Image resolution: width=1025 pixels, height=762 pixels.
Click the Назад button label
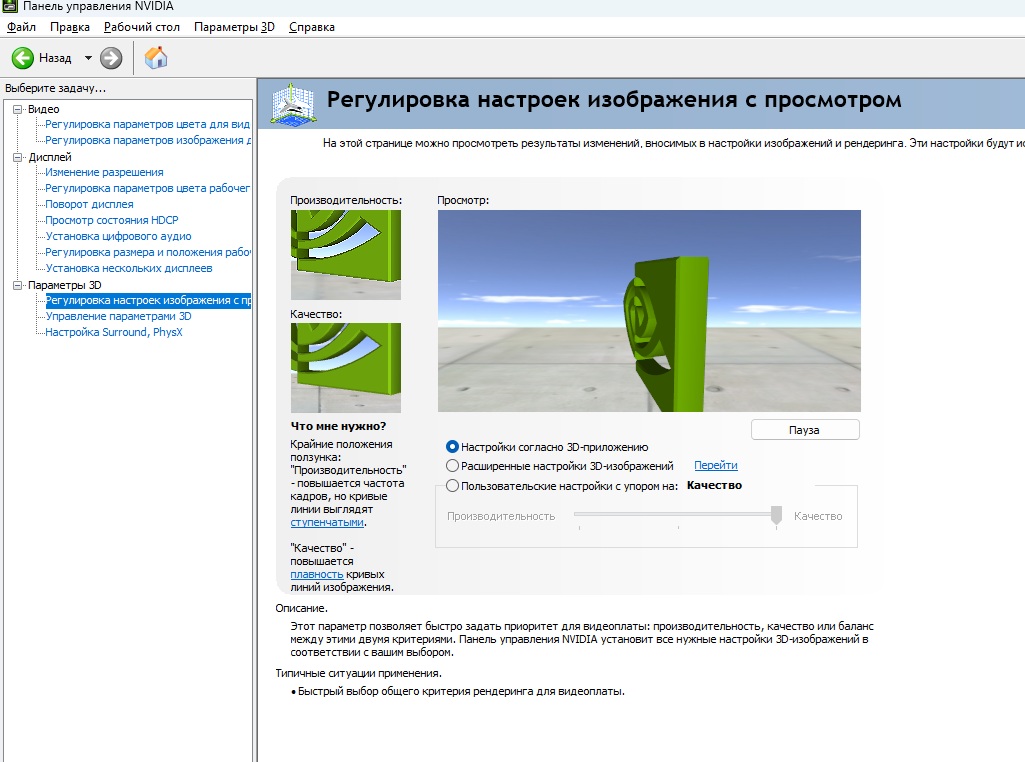[x=55, y=58]
